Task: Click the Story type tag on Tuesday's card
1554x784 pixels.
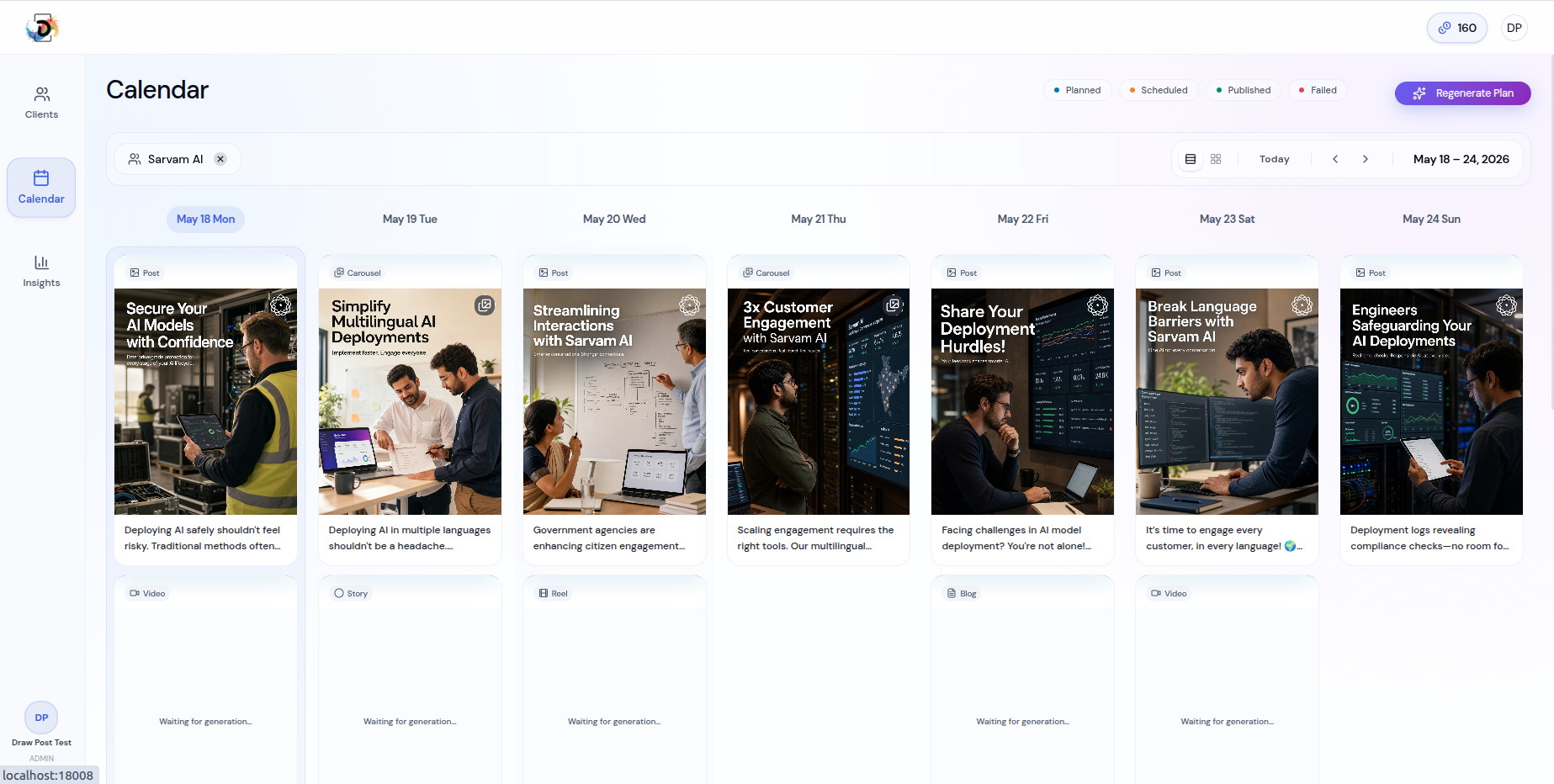Action: point(351,594)
